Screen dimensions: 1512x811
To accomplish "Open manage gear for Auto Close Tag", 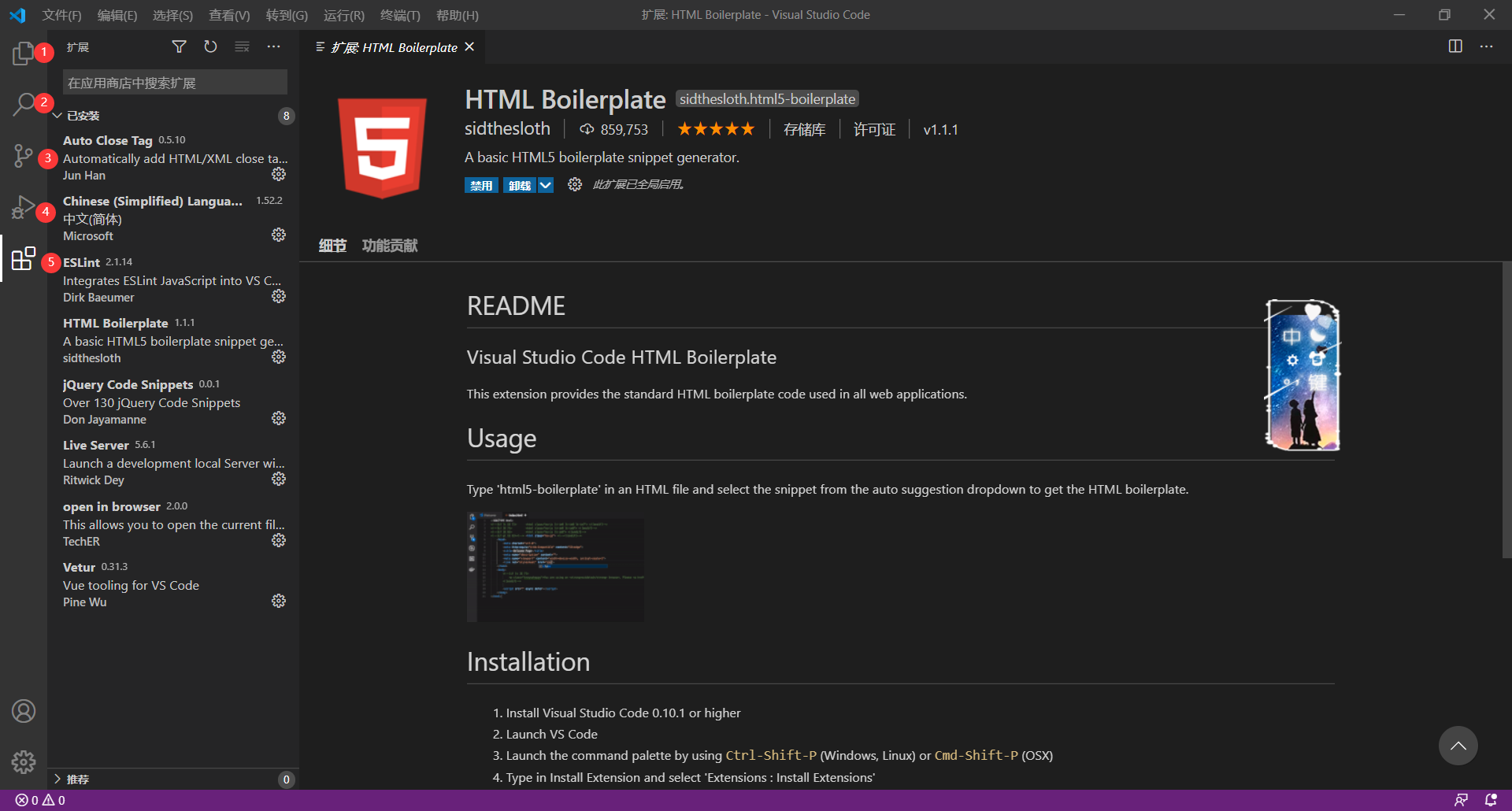I will point(279,174).
